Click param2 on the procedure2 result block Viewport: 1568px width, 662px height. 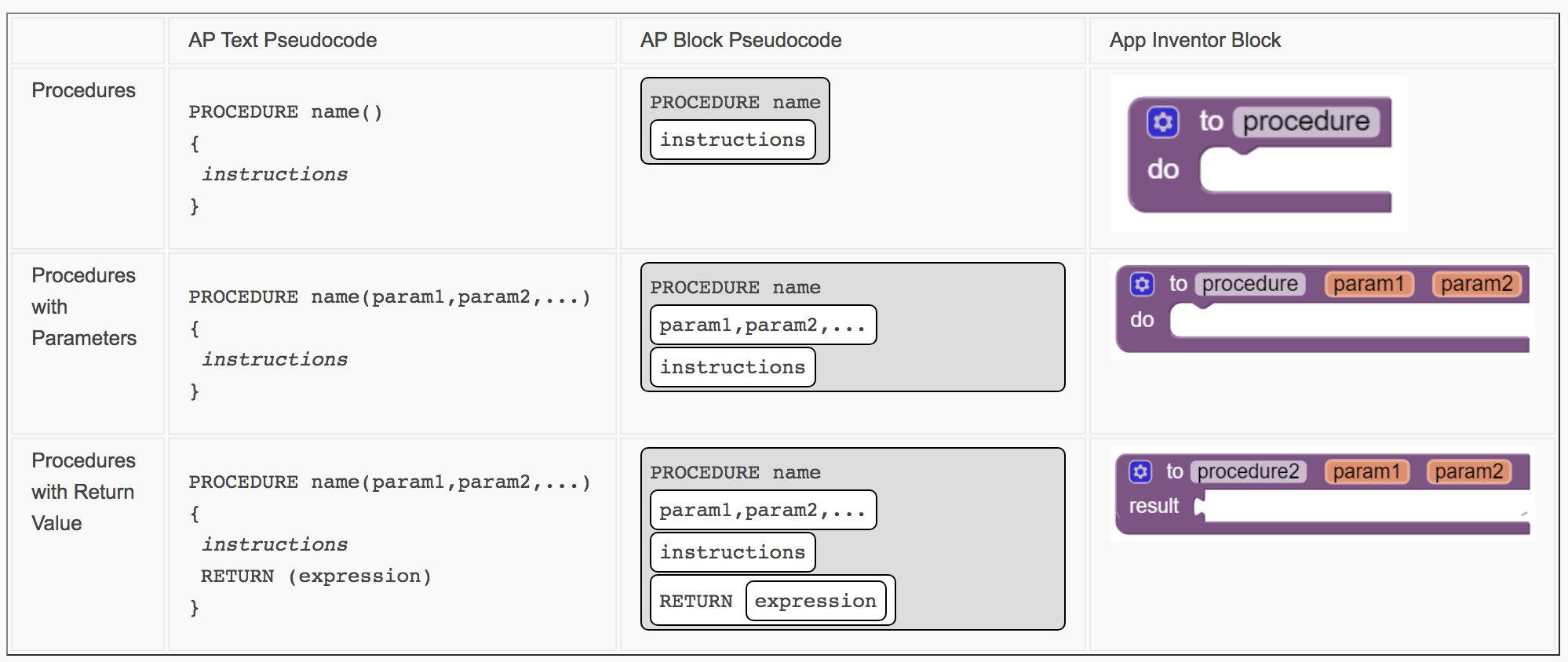click(1468, 471)
